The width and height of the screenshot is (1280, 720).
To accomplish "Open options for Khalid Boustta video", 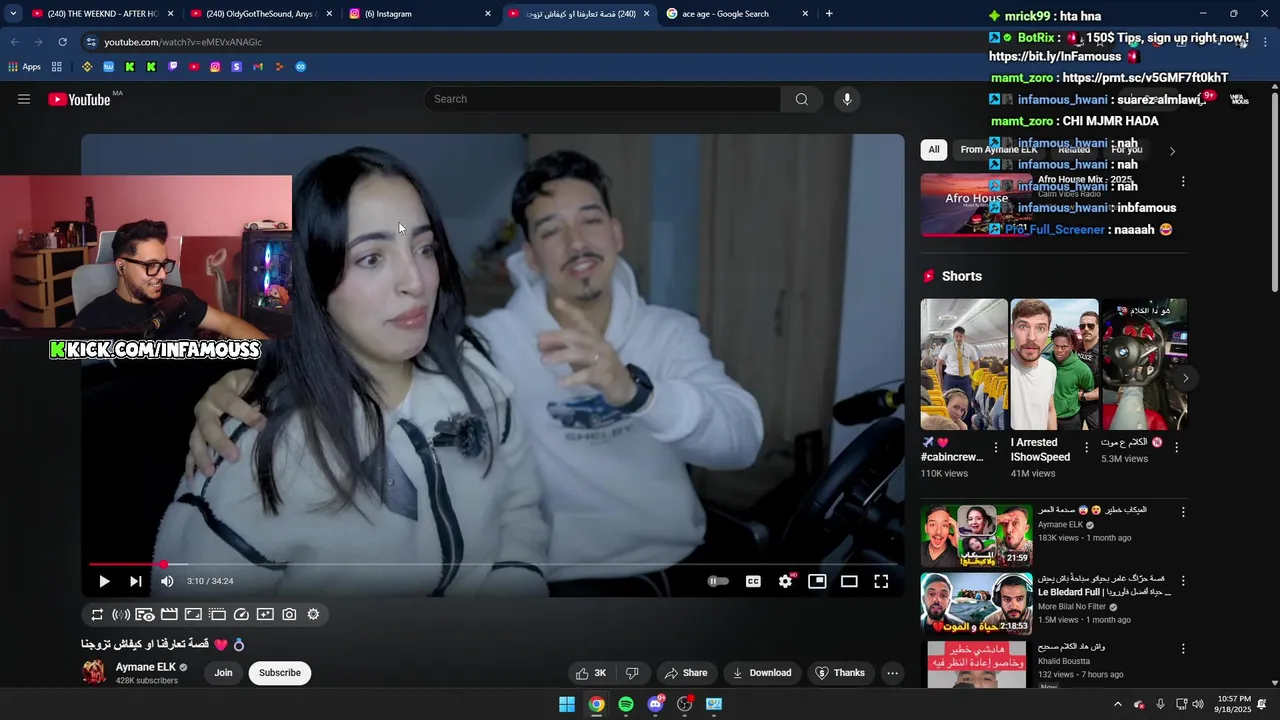I will tap(1183, 649).
